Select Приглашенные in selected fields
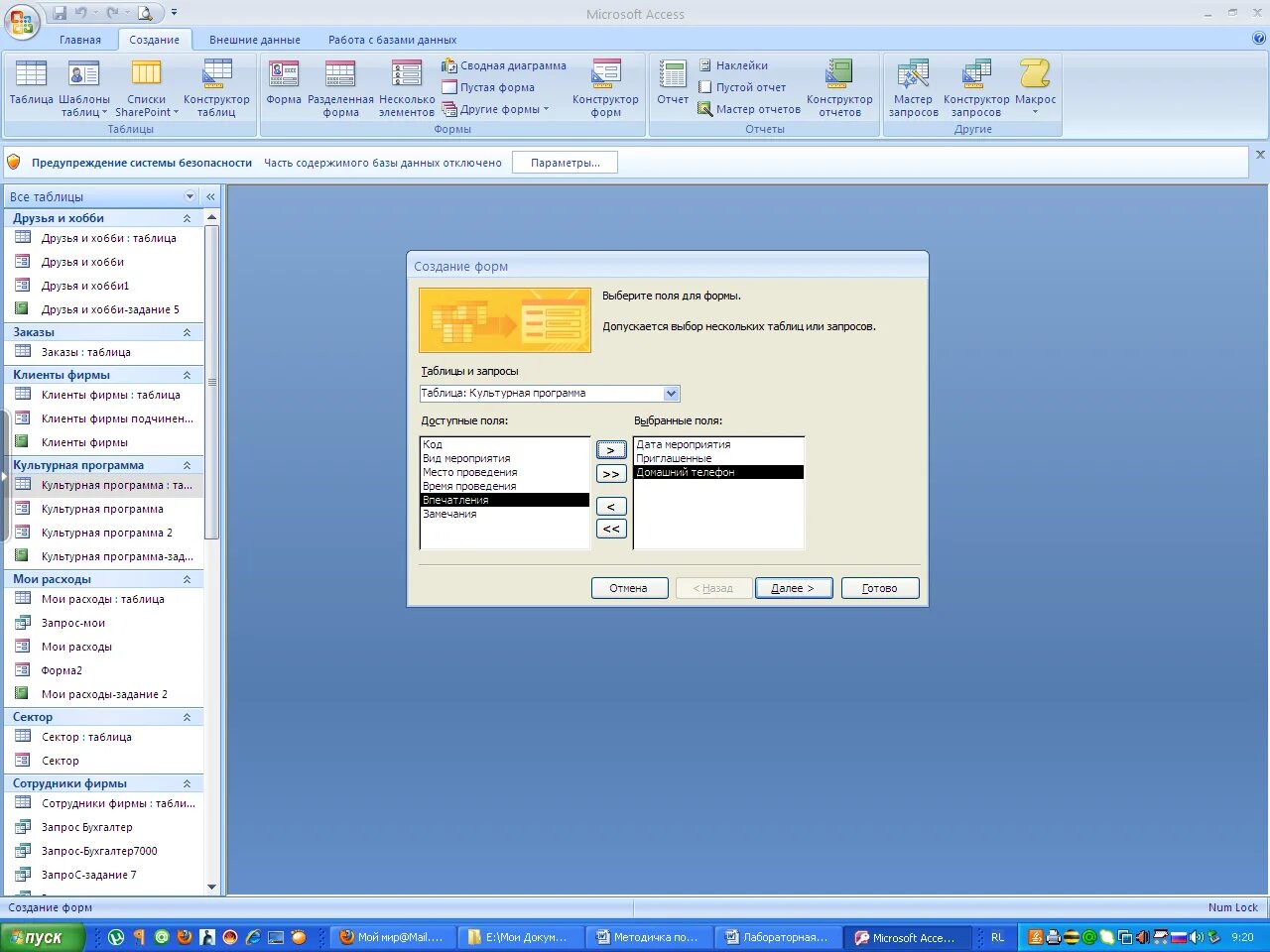The image size is (1270, 952). (x=718, y=458)
